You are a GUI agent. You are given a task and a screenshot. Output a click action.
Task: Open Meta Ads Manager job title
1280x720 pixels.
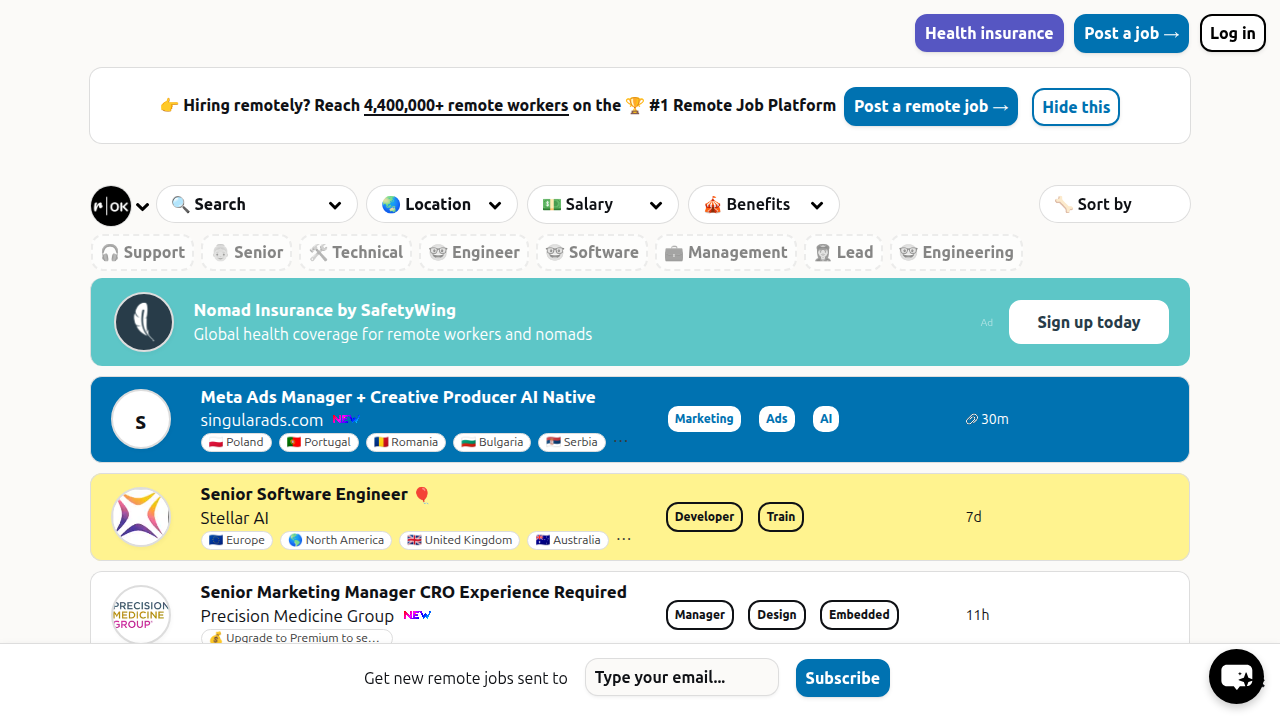pos(398,397)
